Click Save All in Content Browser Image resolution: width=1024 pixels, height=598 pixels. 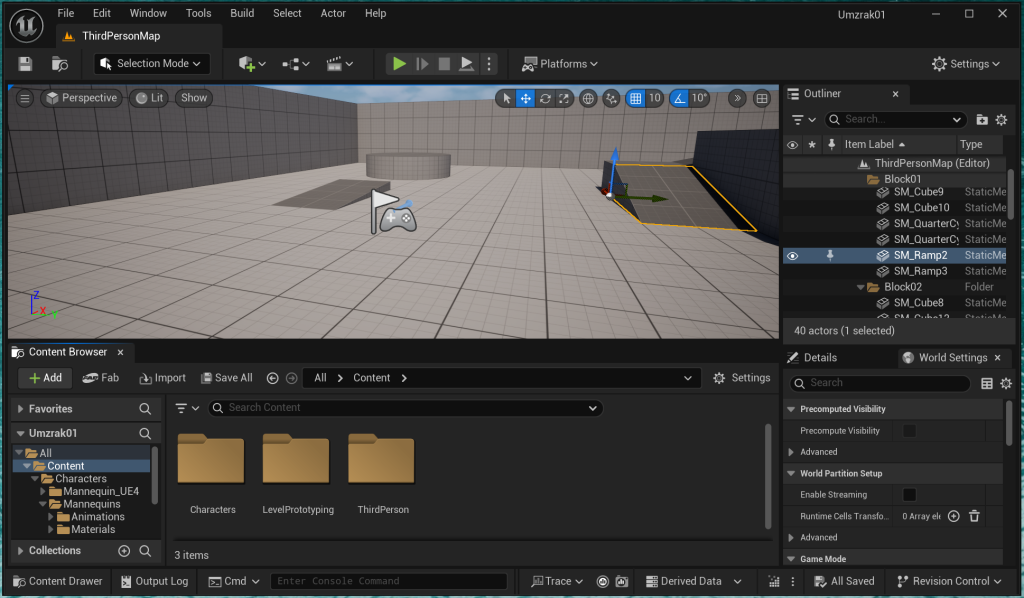point(227,378)
